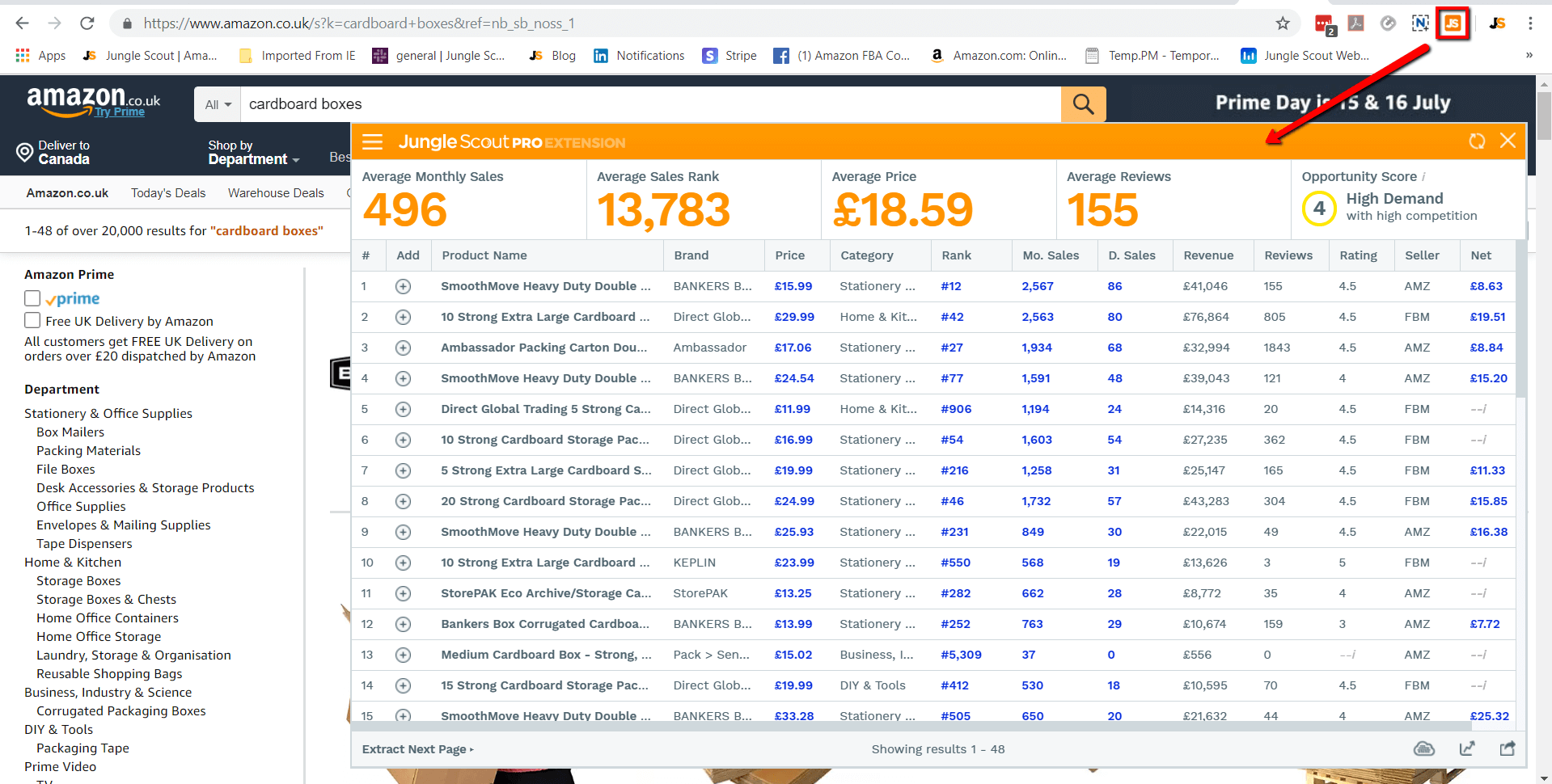
Task: Add SmoothMove £15.99 product with plus icon
Action: pos(403,286)
